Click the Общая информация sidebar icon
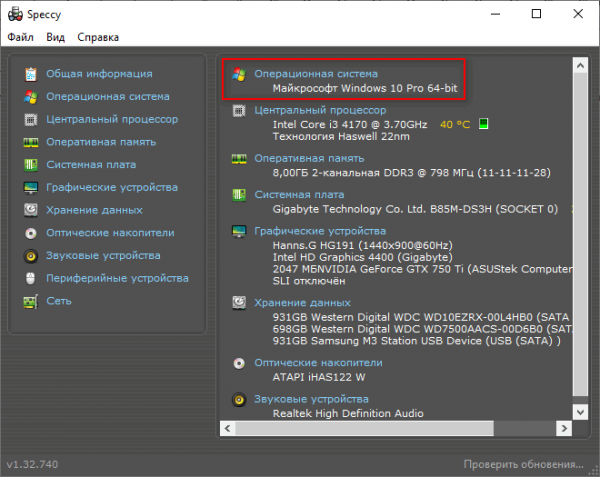The image size is (600, 477). coord(31,74)
